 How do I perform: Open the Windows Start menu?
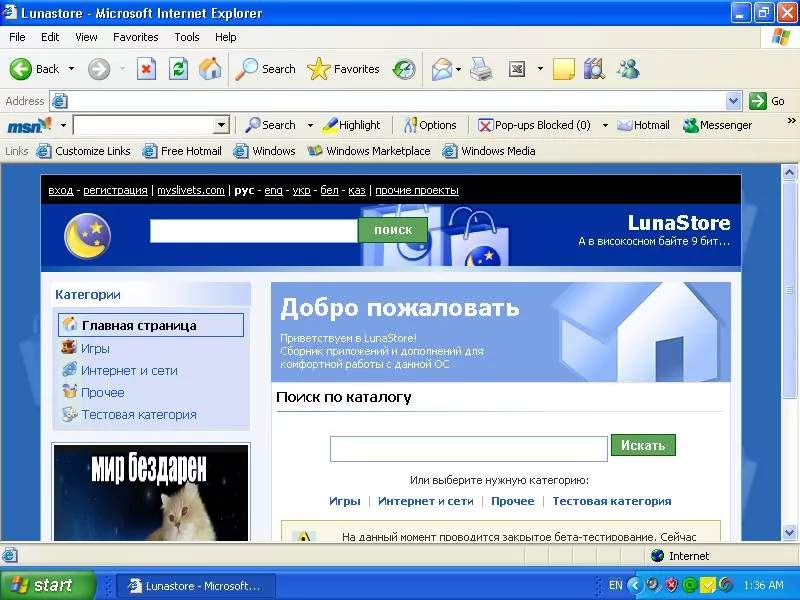click(47, 585)
